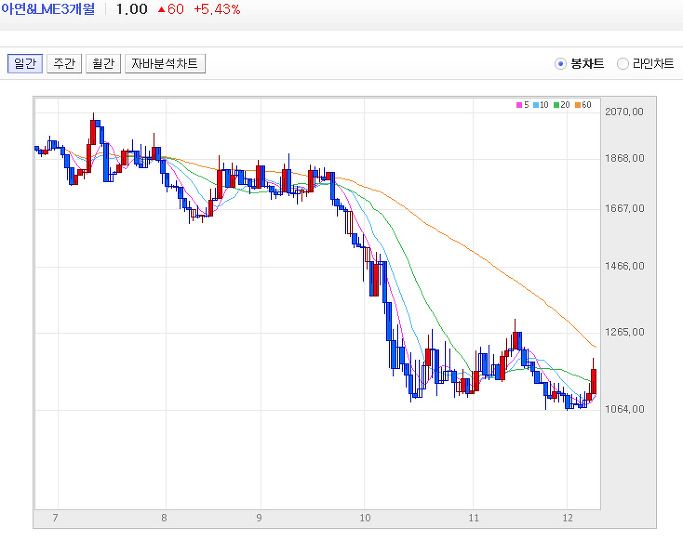This screenshot has height=540, width=683.
Task: Select the 일간 daily chart tab
Action: coord(25,64)
